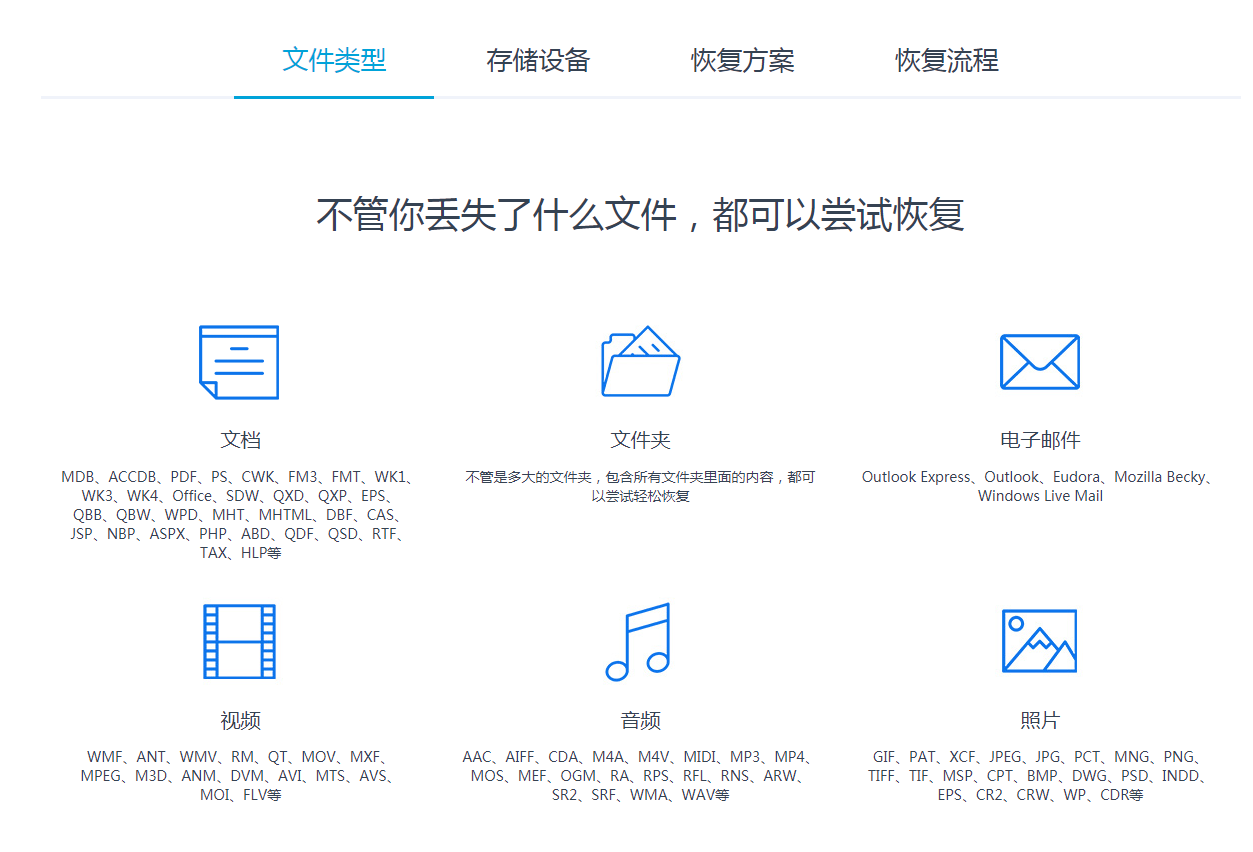Open the 恢复方案 tab

pyautogui.click(x=742, y=61)
